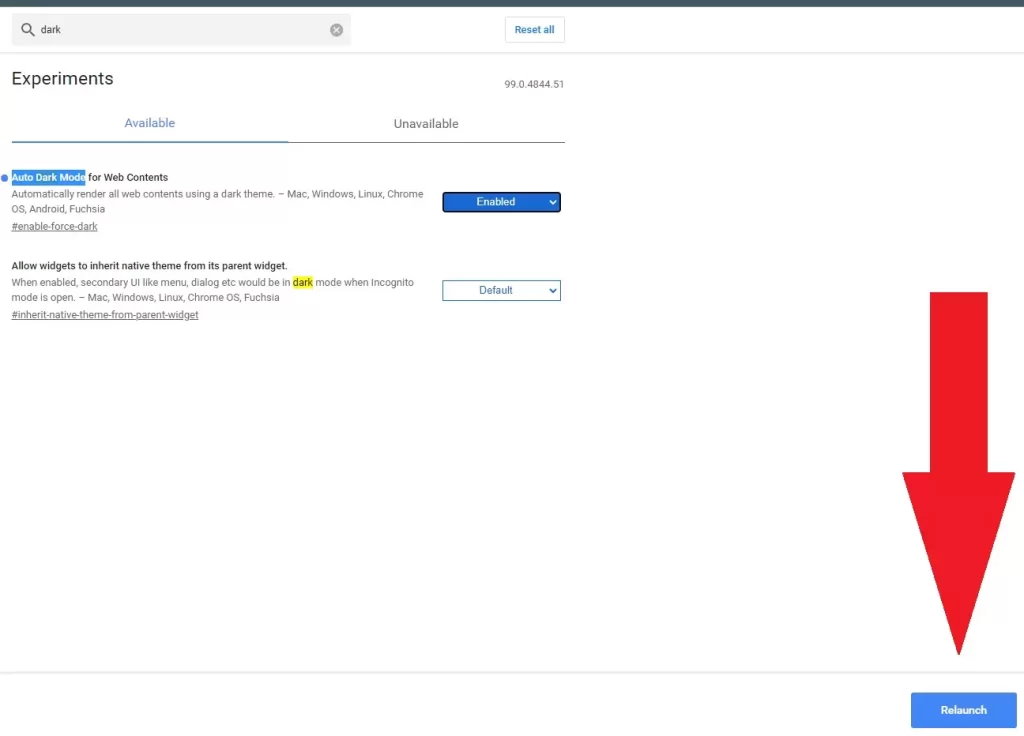This screenshot has height=736, width=1024.
Task: Click the "Allow widgets to inherit native theme" title
Action: click(149, 266)
